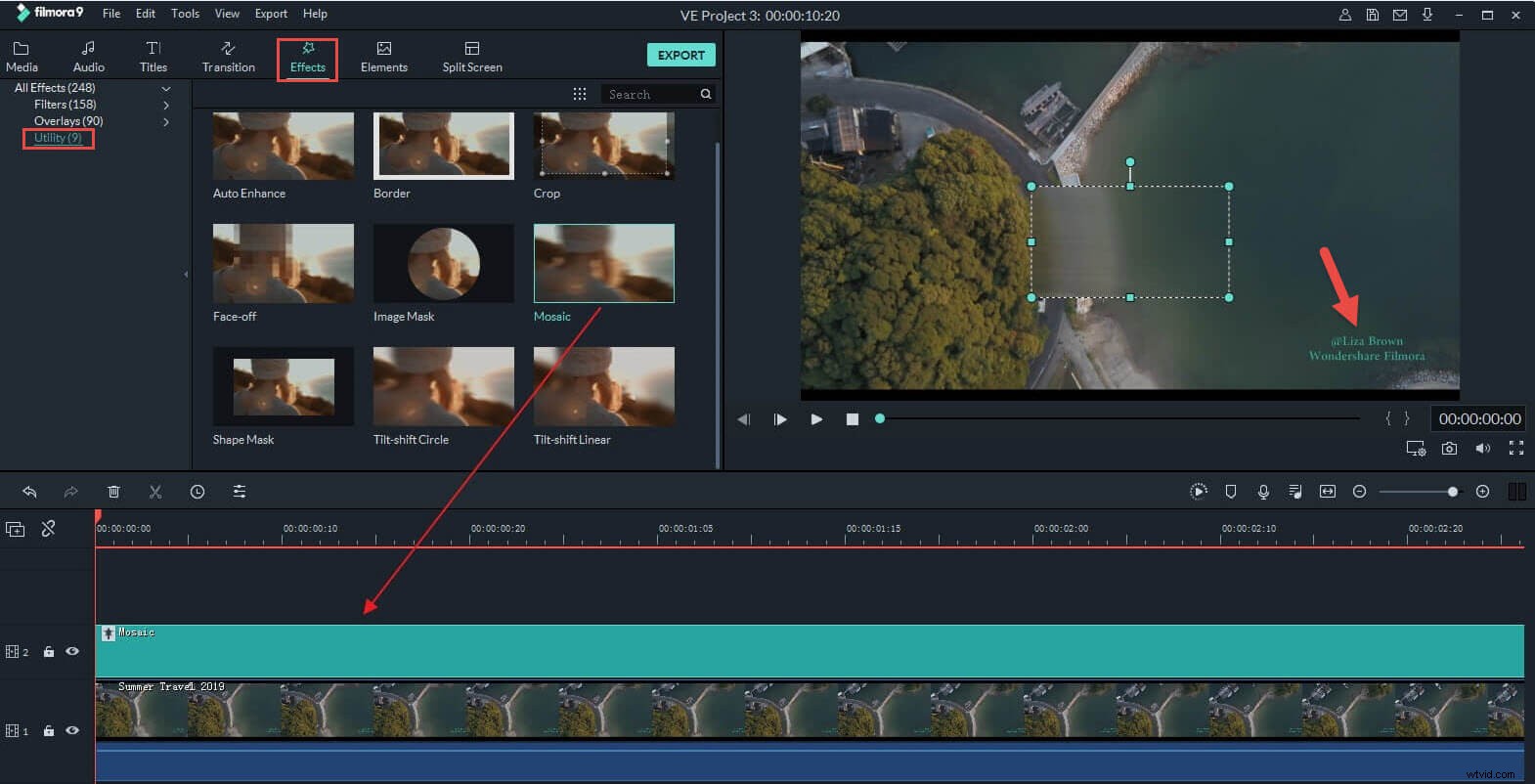
Task: Click the preview progress slider
Action: [x=1119, y=418]
